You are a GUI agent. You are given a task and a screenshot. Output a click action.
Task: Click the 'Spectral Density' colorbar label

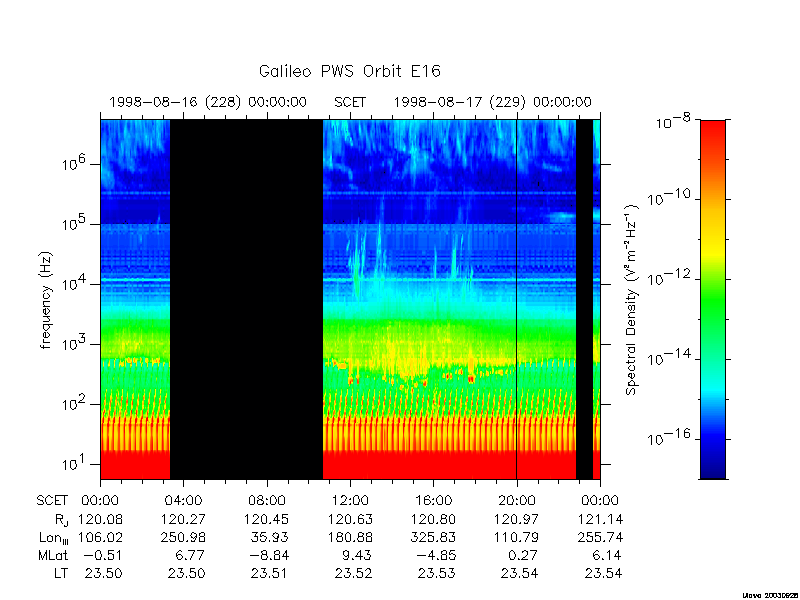(632, 299)
